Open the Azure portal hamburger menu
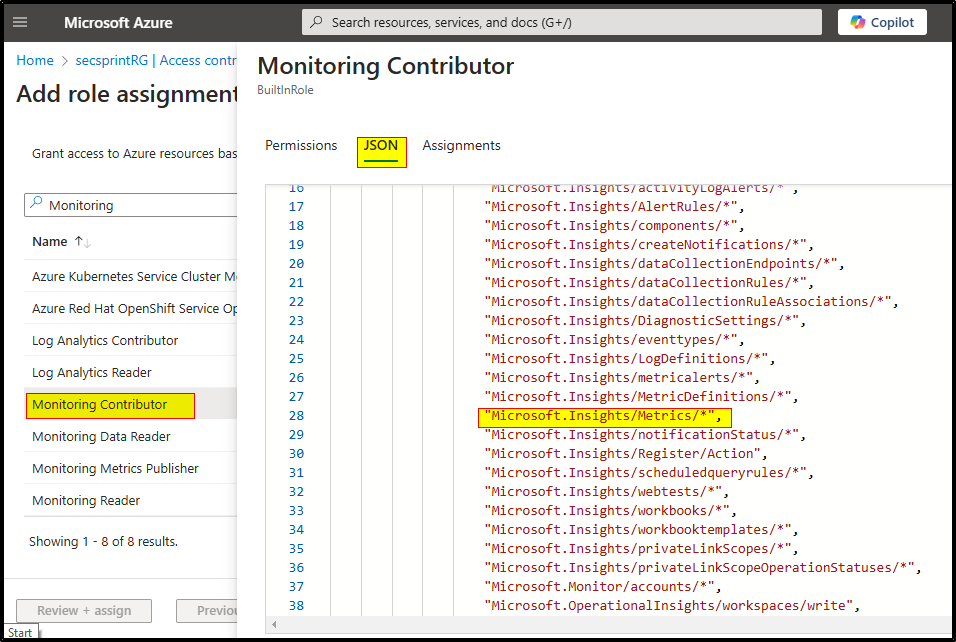Image resolution: width=956 pixels, height=642 pixels. 22,22
